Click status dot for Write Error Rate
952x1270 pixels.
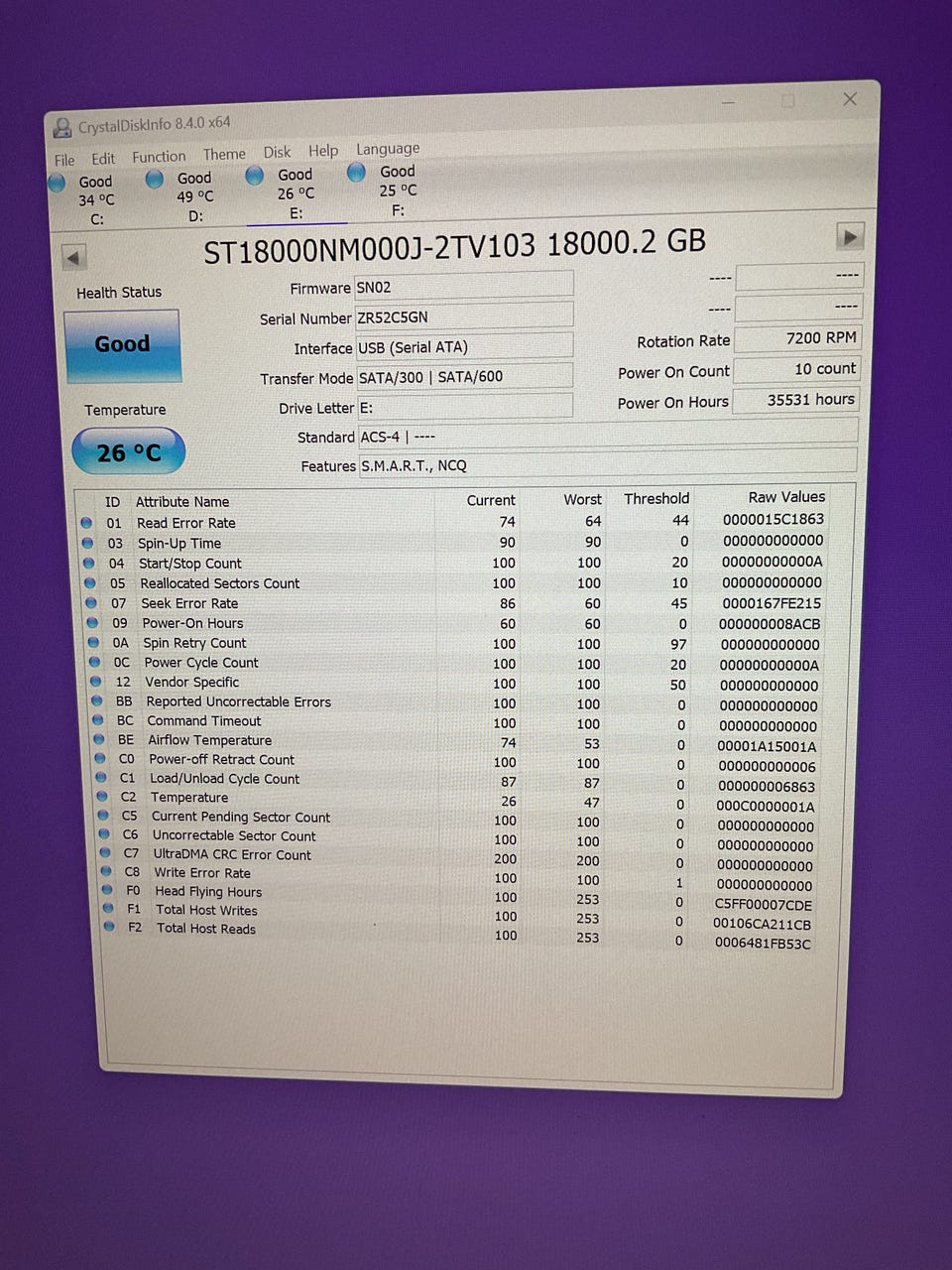[106, 872]
